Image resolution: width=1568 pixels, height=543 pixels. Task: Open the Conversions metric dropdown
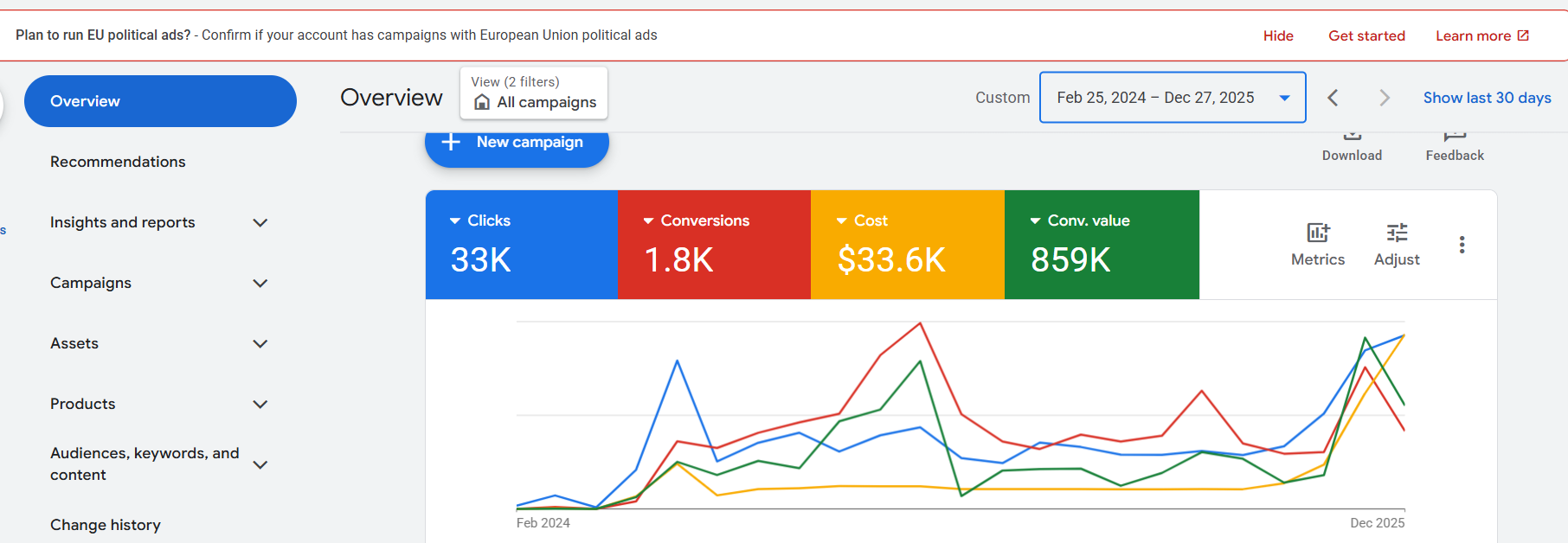tap(648, 221)
